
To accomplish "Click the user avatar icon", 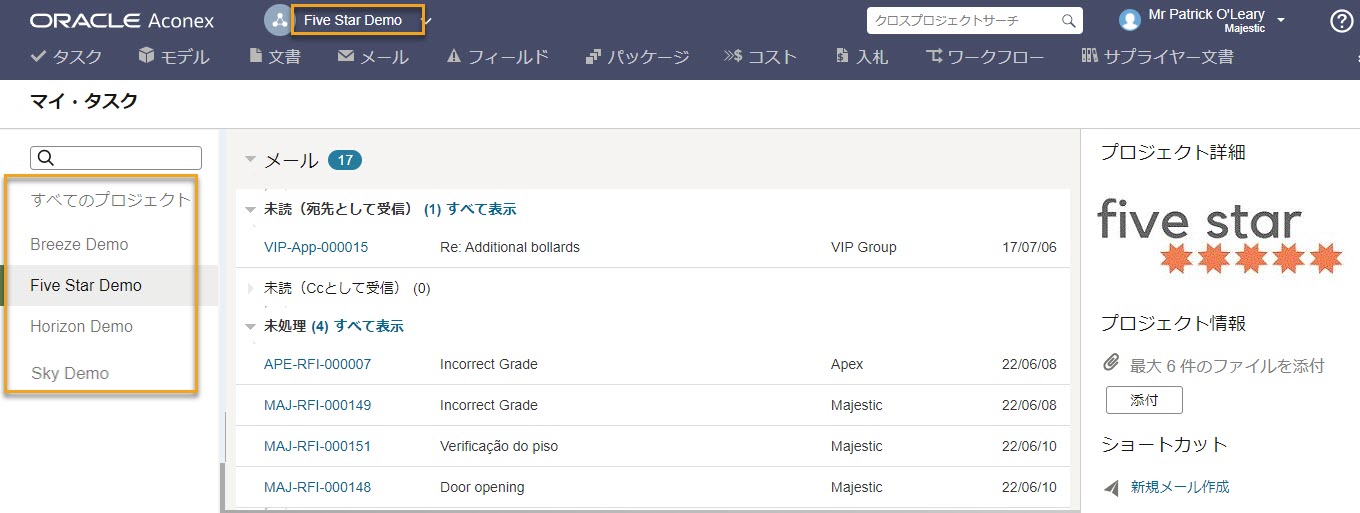I will pyautogui.click(x=1130, y=20).
